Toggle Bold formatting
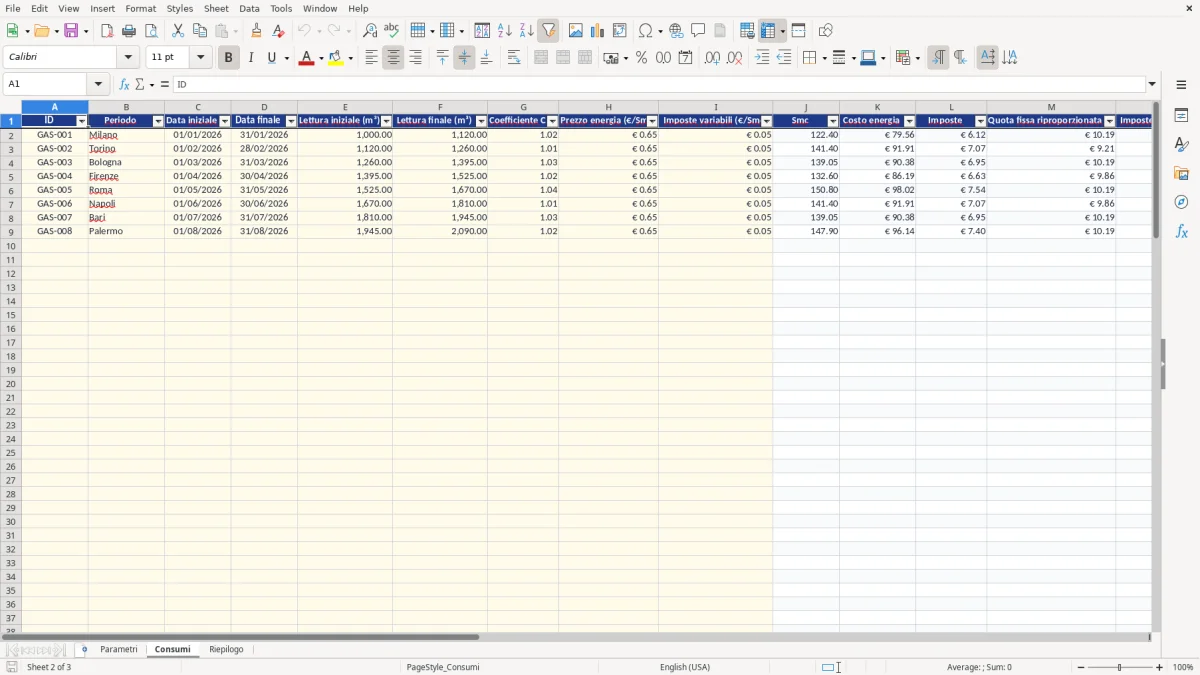The image size is (1200, 675). (228, 58)
